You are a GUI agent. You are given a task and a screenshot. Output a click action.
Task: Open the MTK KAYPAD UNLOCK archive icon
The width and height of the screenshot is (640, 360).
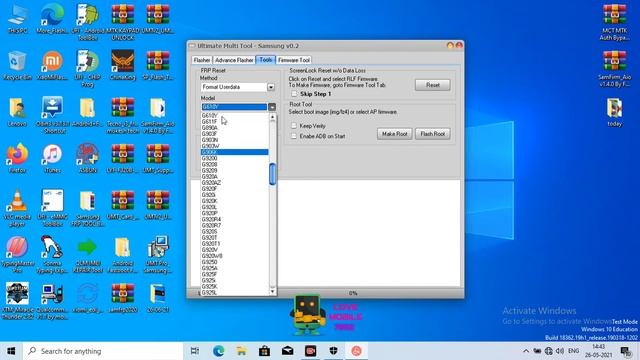click(x=123, y=22)
